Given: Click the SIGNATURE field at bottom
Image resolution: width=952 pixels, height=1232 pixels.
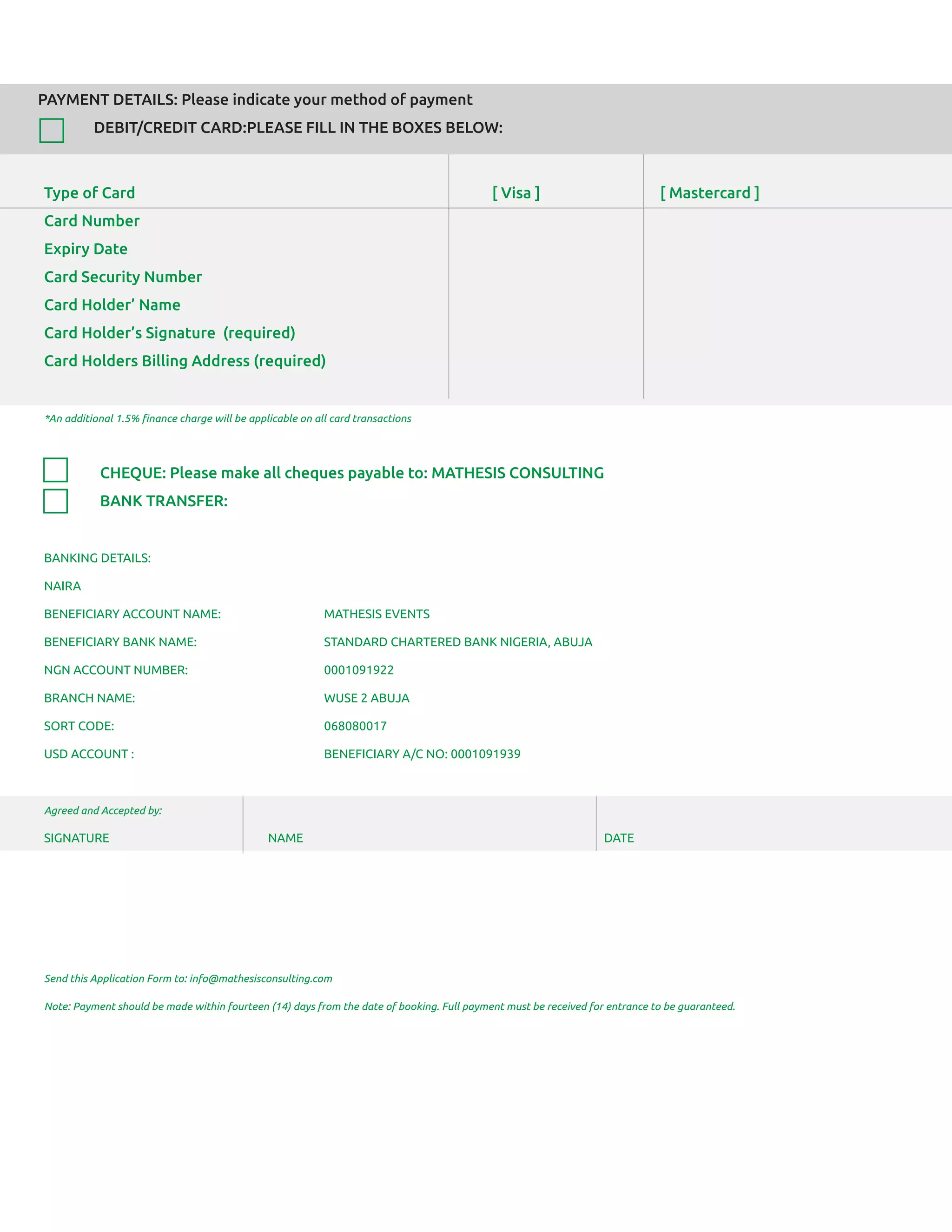Looking at the screenshot, I should [x=77, y=838].
